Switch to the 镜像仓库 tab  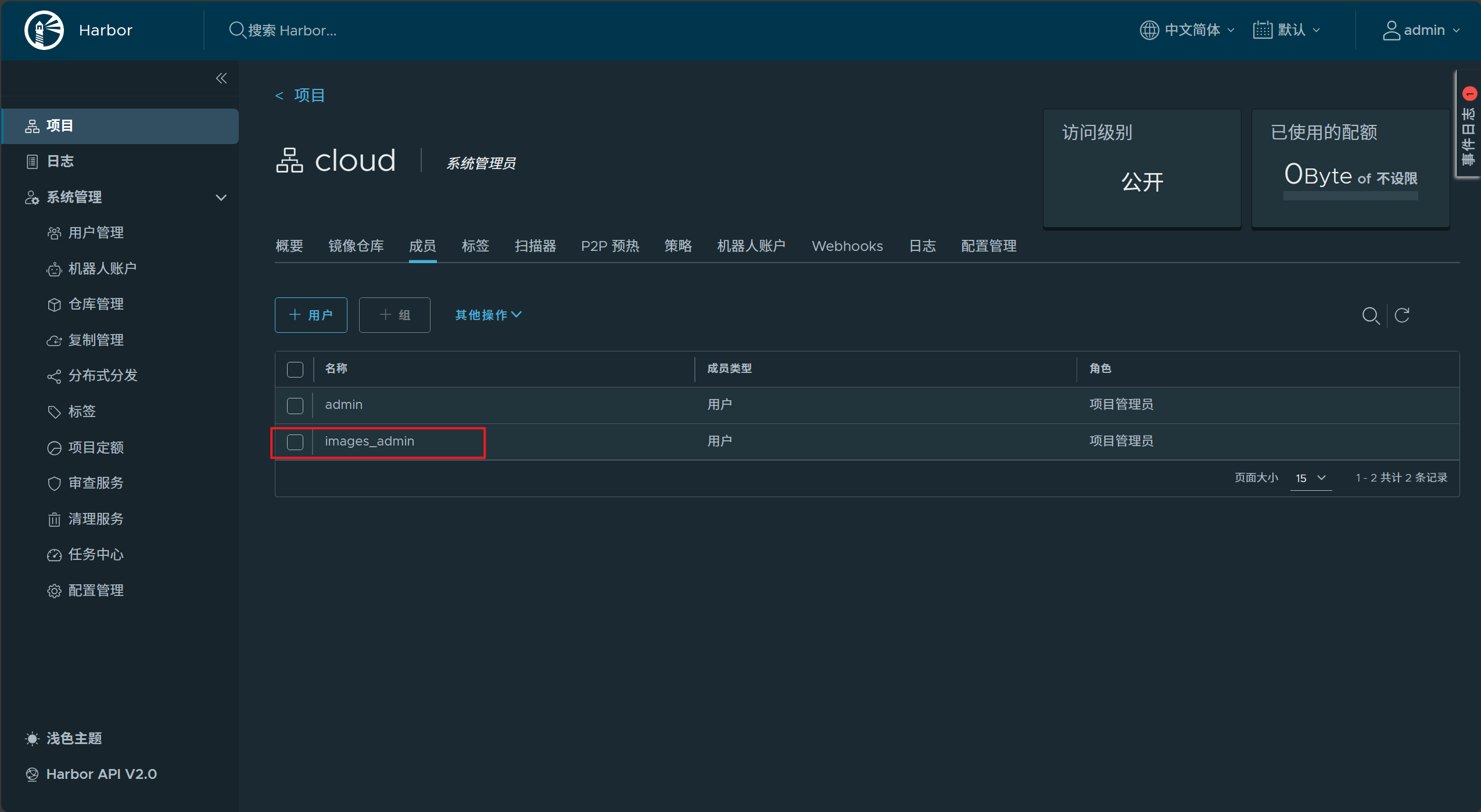click(x=356, y=246)
